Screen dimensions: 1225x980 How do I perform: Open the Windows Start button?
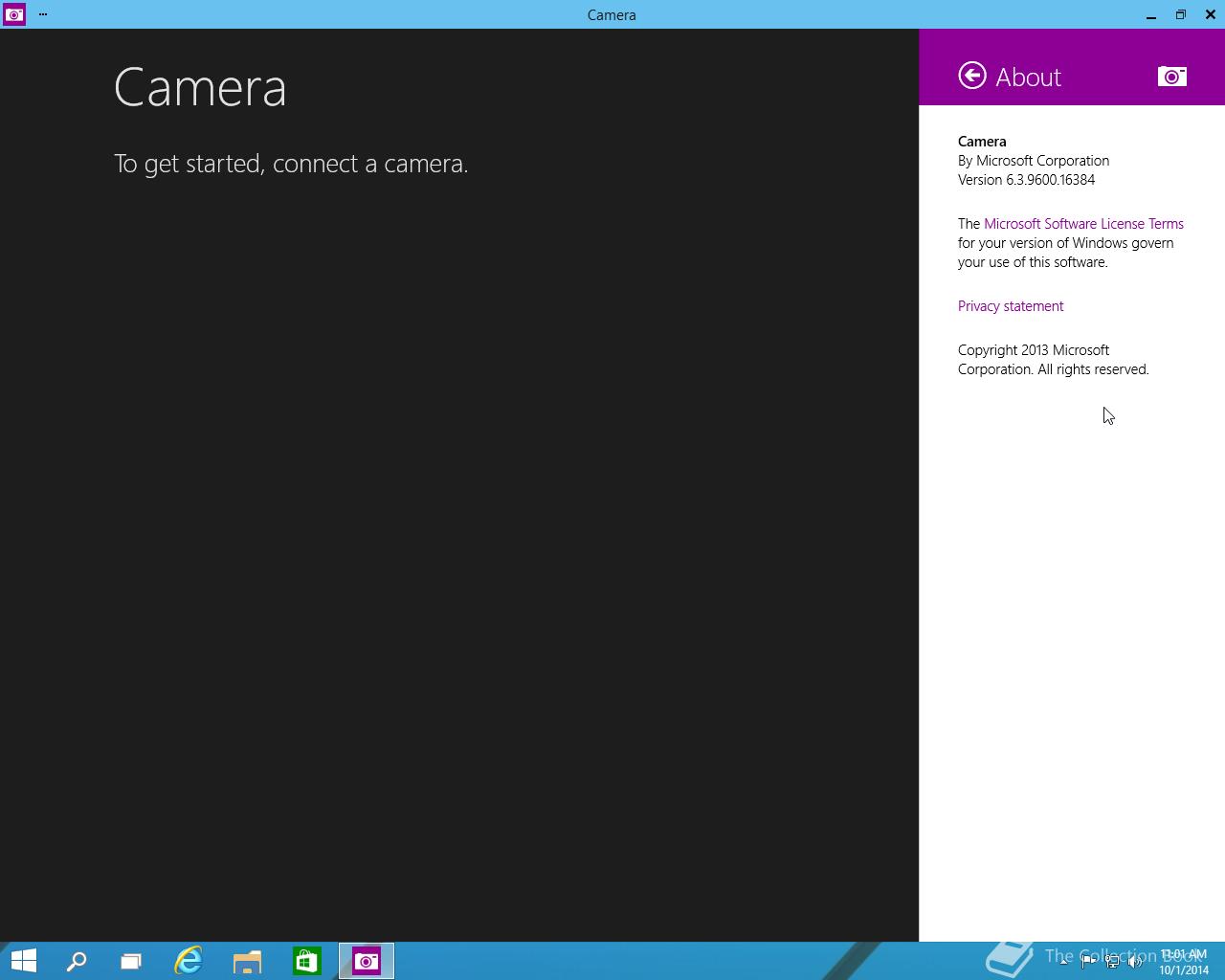[23, 961]
